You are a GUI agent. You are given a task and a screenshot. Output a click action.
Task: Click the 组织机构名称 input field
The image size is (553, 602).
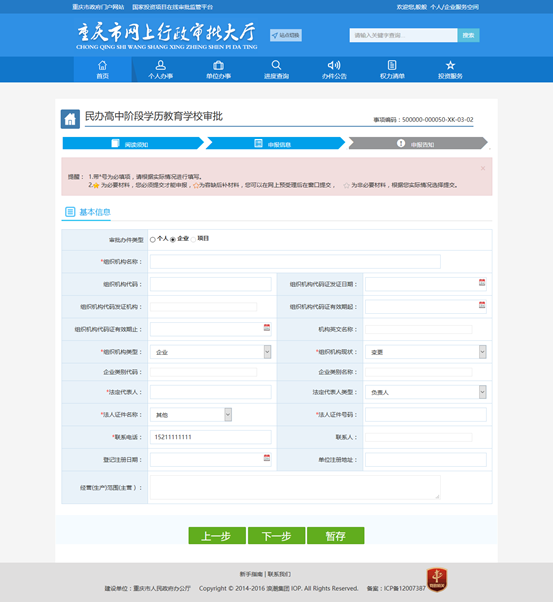(x=295, y=261)
